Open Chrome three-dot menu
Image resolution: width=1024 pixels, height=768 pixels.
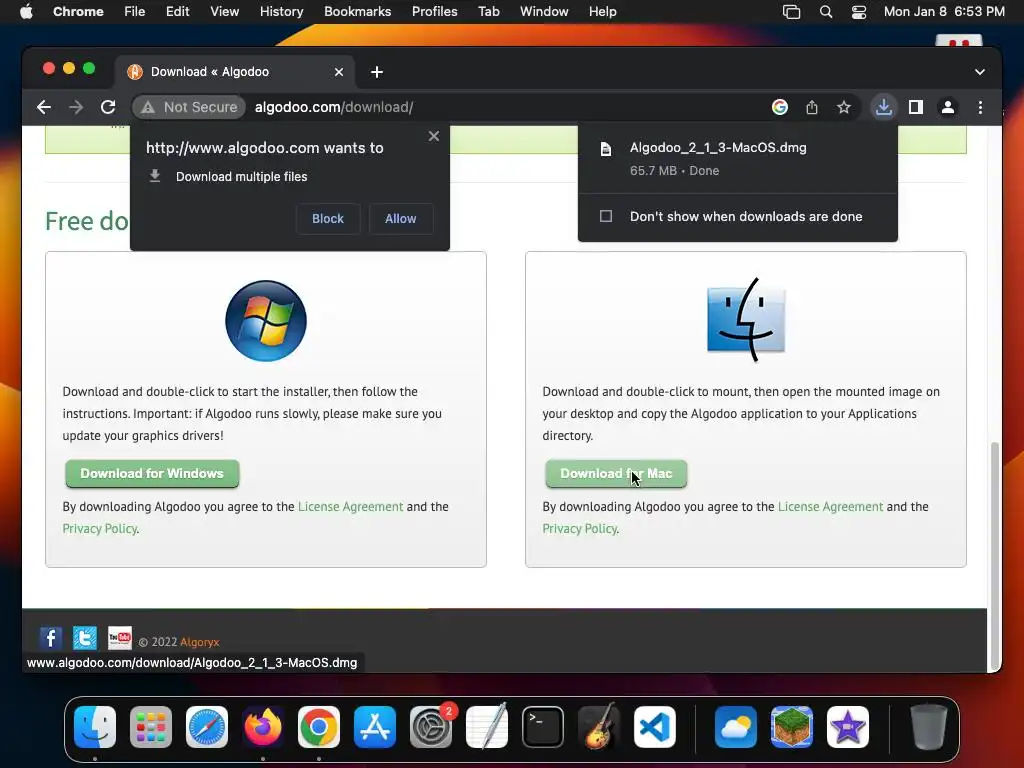[x=980, y=107]
